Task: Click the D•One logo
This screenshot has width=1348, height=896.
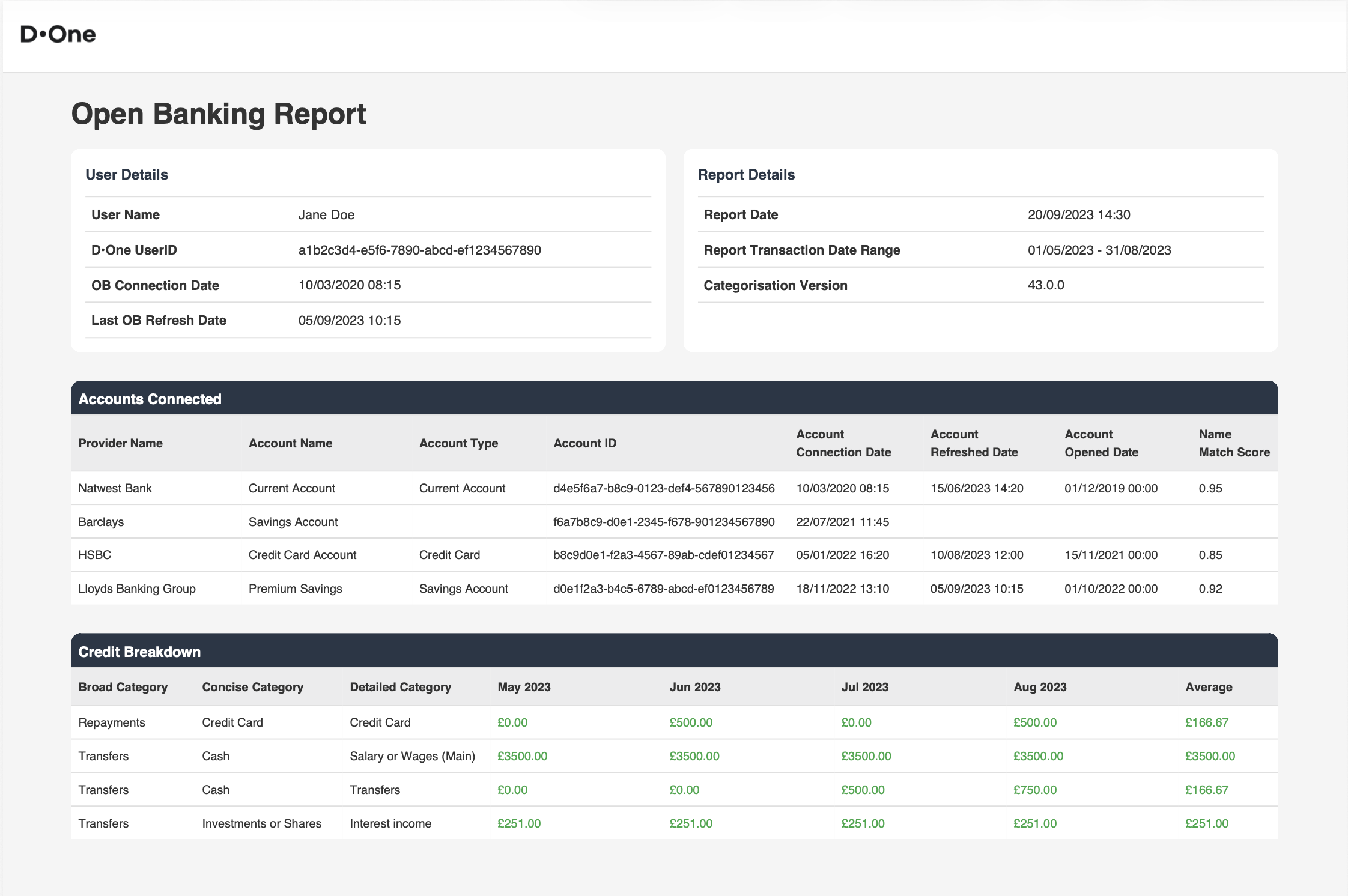Action: coord(58,34)
